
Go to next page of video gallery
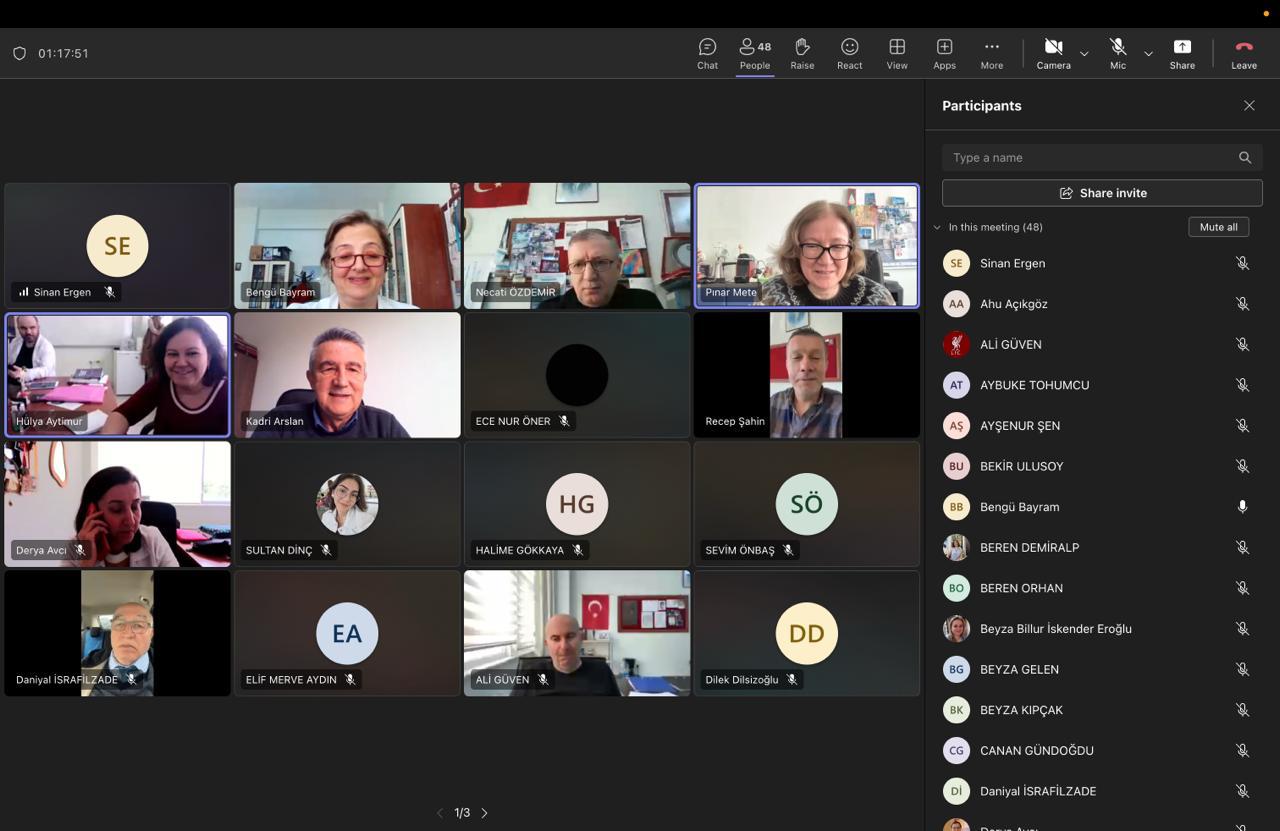485,813
